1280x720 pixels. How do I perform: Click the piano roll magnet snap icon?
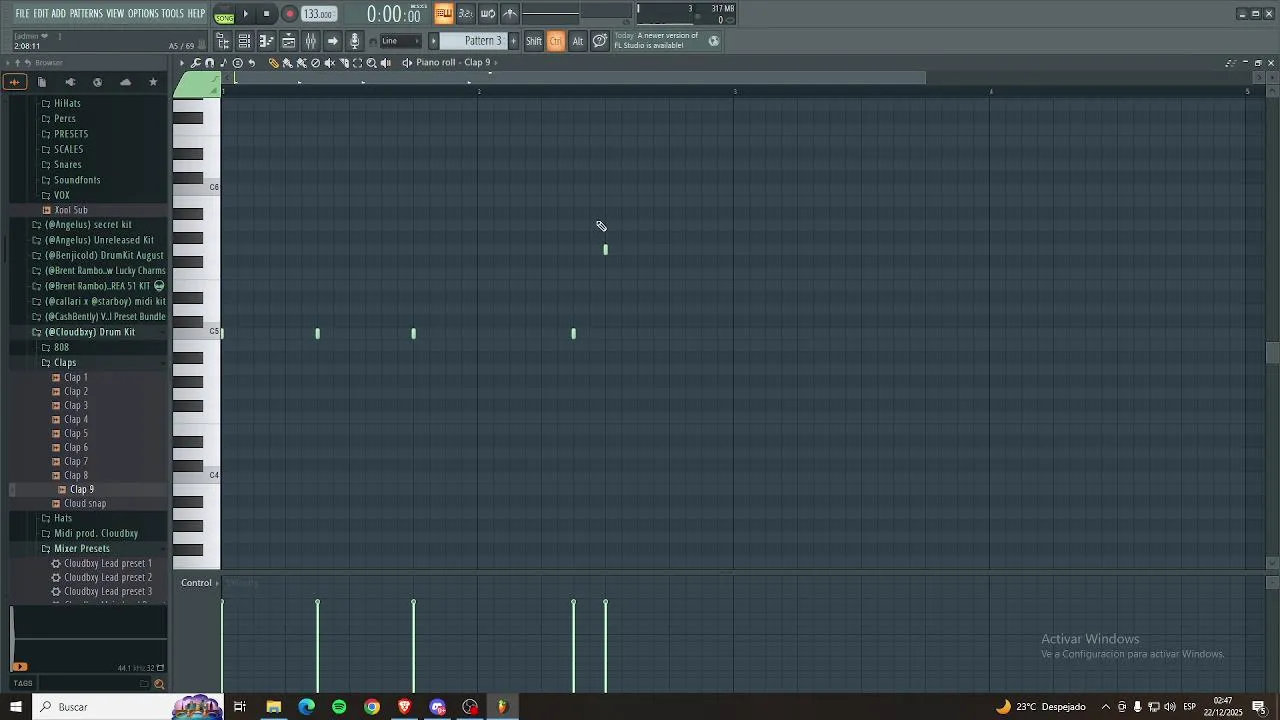(209, 63)
